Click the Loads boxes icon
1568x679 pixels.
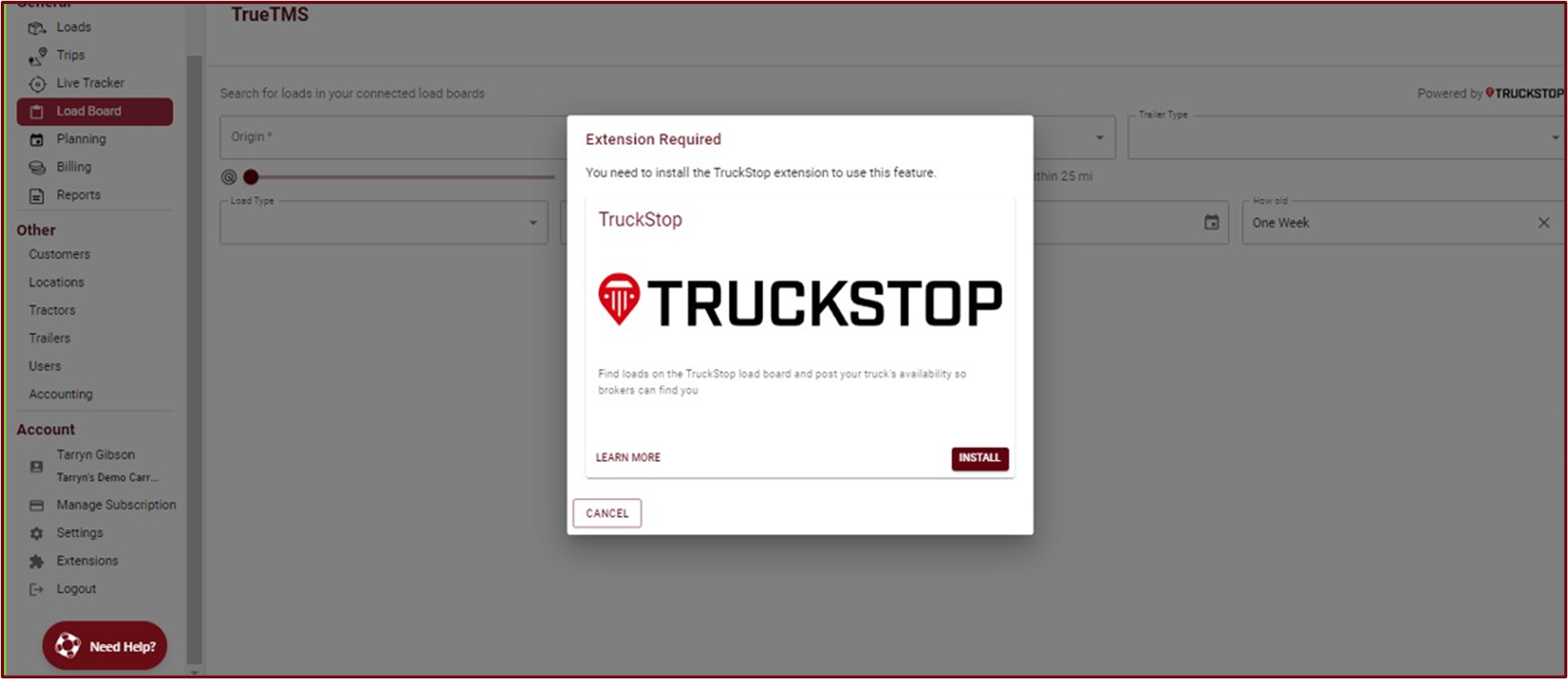pos(37,28)
